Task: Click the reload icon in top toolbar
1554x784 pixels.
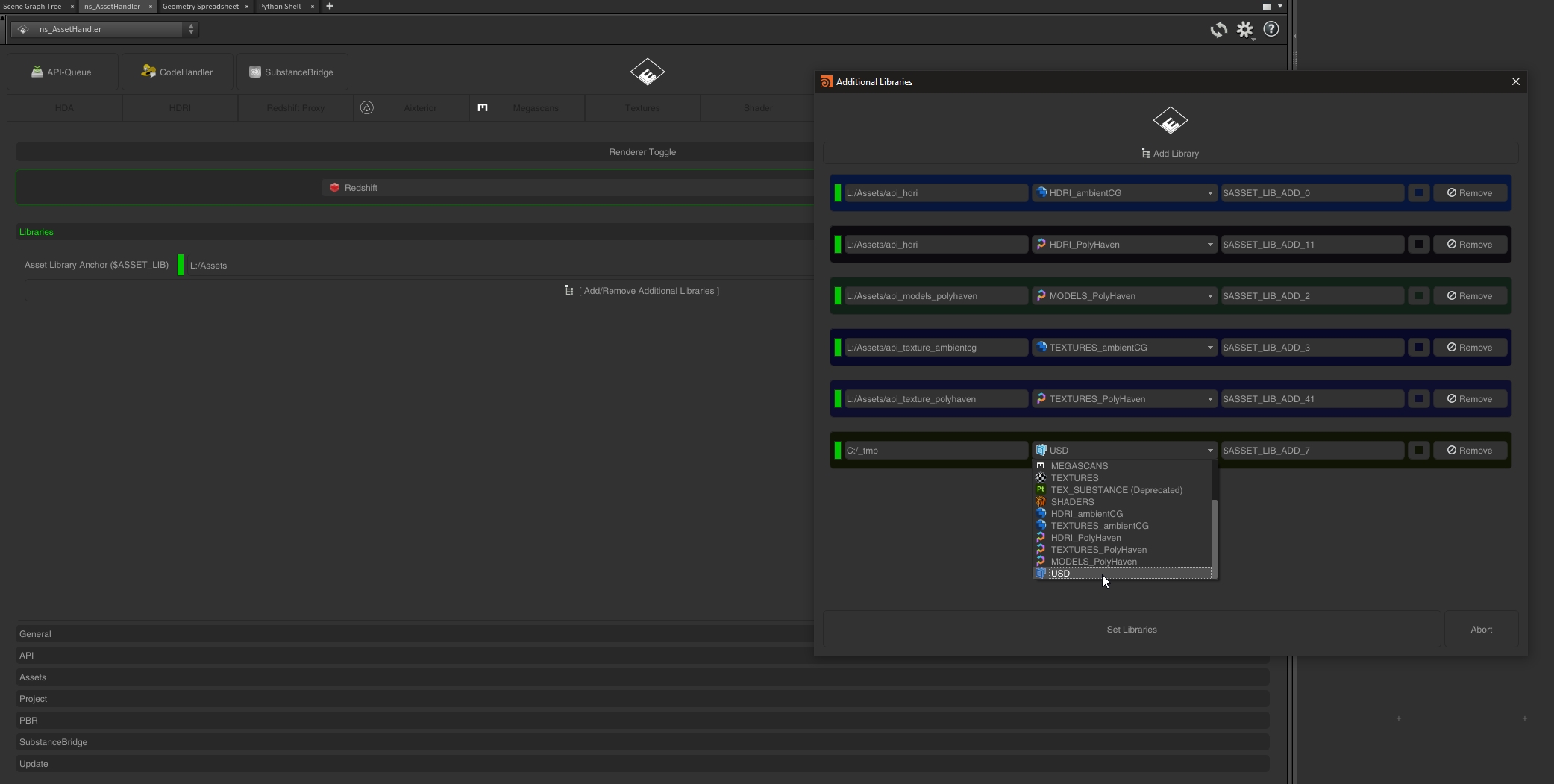Action: [1218, 30]
